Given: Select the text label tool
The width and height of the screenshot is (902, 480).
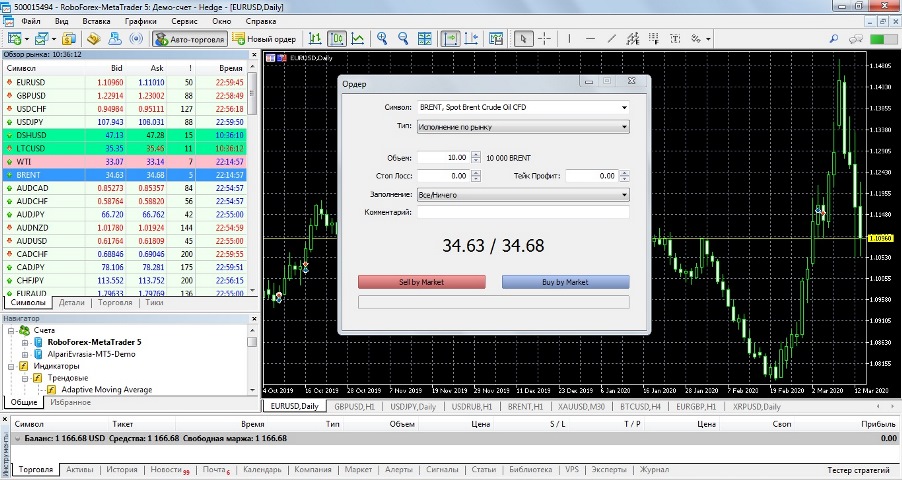Looking at the screenshot, I should 675,39.
